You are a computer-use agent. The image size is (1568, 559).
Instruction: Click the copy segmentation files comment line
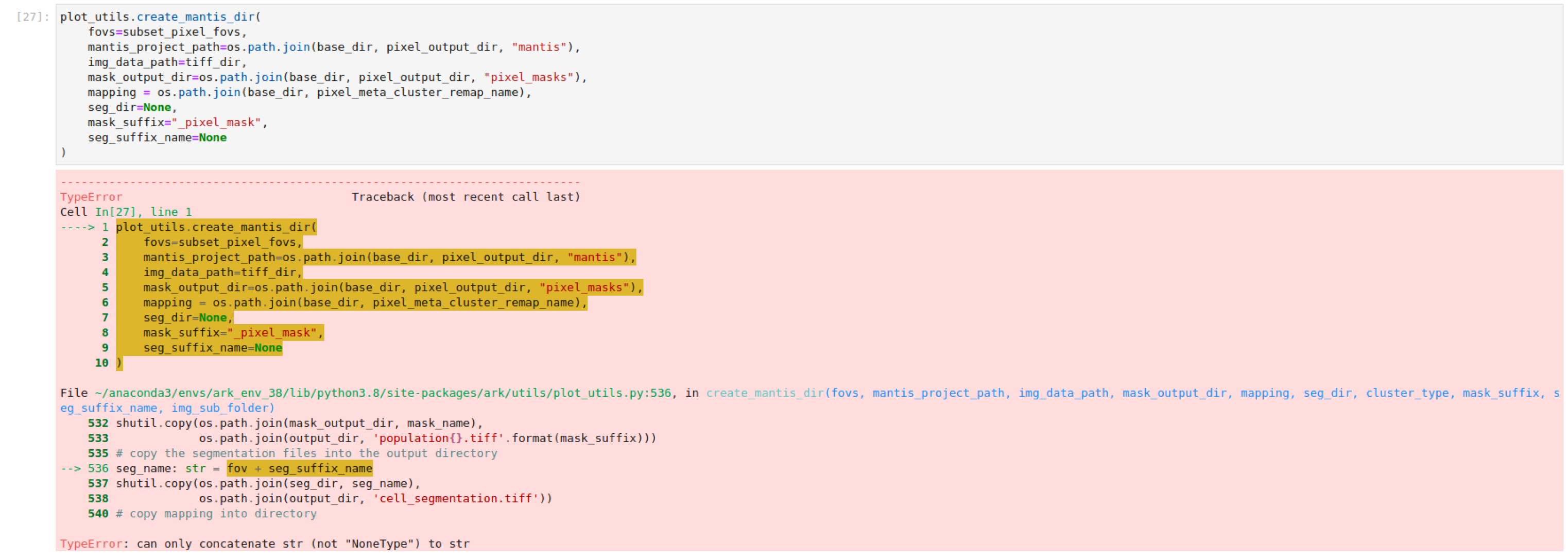(304, 453)
